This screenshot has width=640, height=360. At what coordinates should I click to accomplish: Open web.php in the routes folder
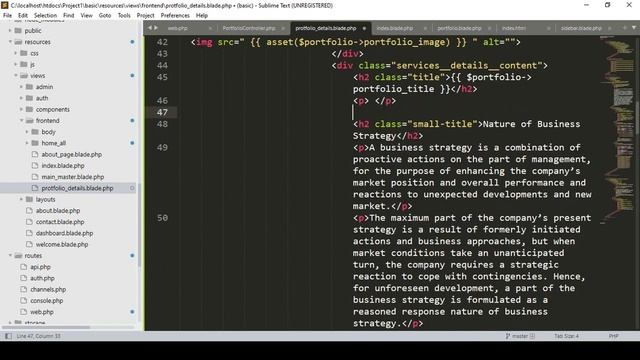click(42, 312)
